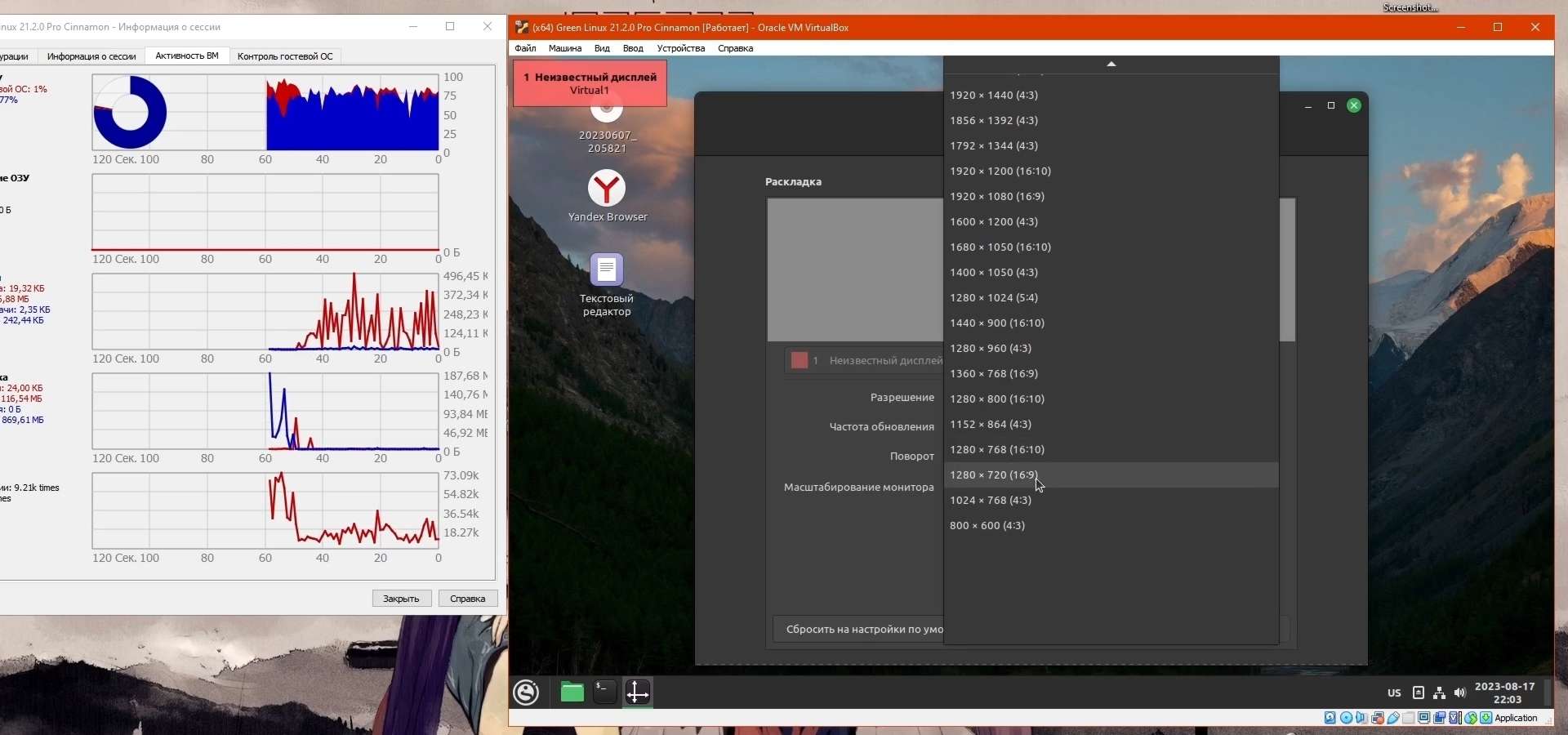1568x735 pixels.
Task: Choose the 1280 × 800 (16:10) resolution
Action: [x=1111, y=399]
